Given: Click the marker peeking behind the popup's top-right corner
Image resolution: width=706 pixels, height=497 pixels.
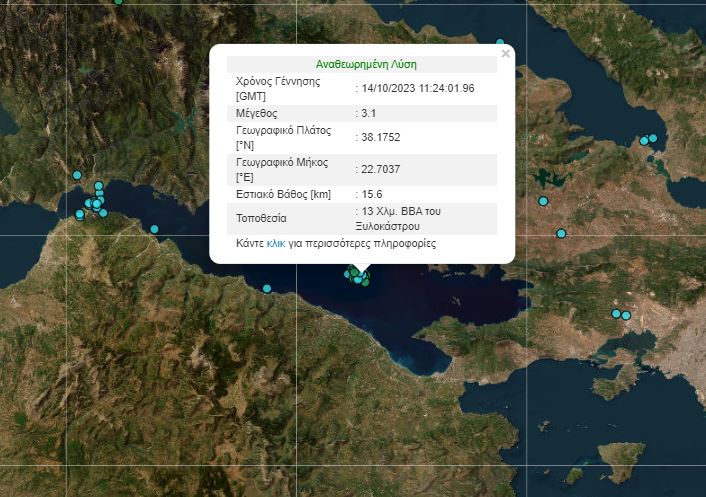Looking at the screenshot, I should pos(500,43).
